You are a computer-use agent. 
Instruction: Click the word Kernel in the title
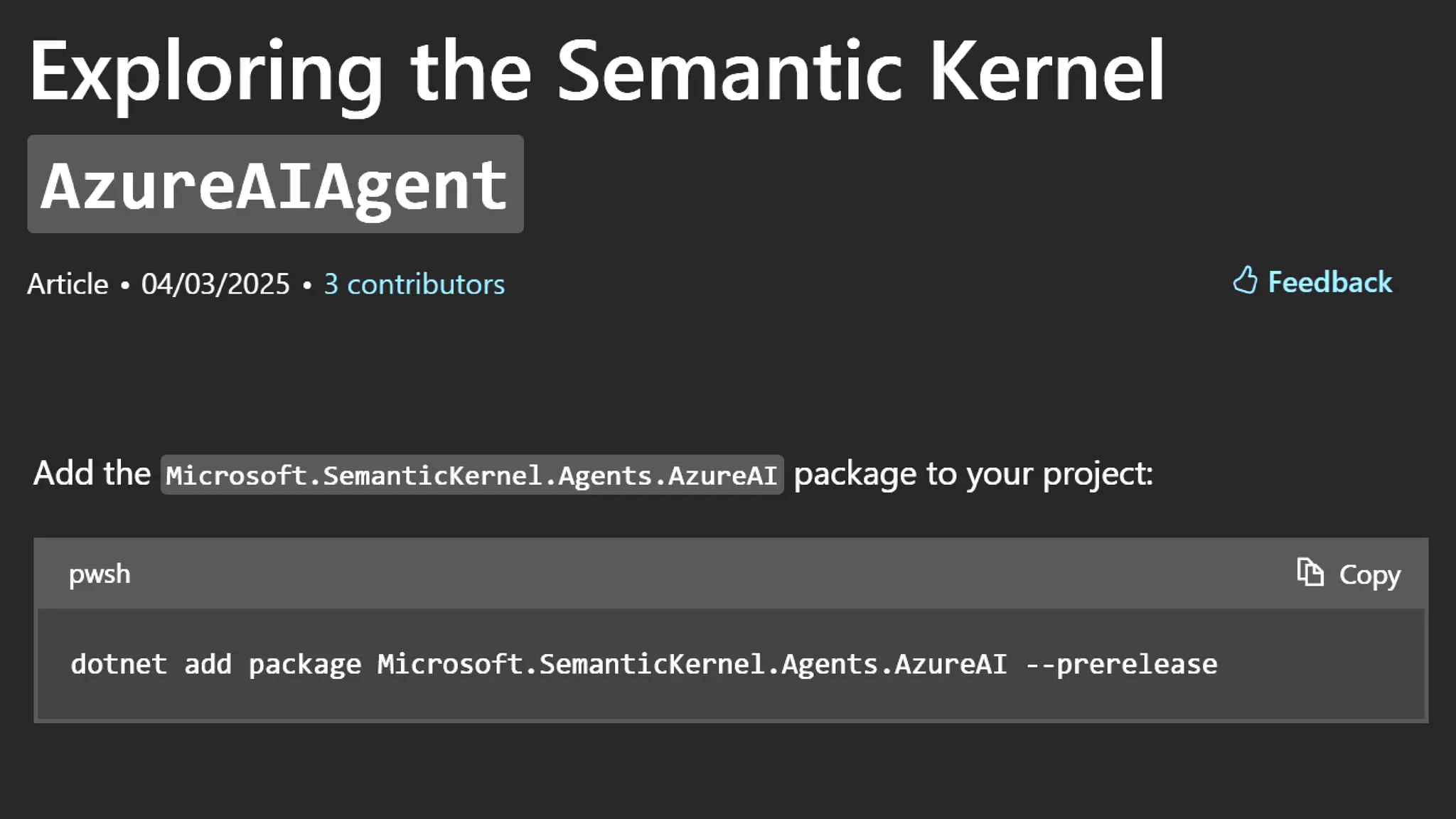click(1046, 73)
